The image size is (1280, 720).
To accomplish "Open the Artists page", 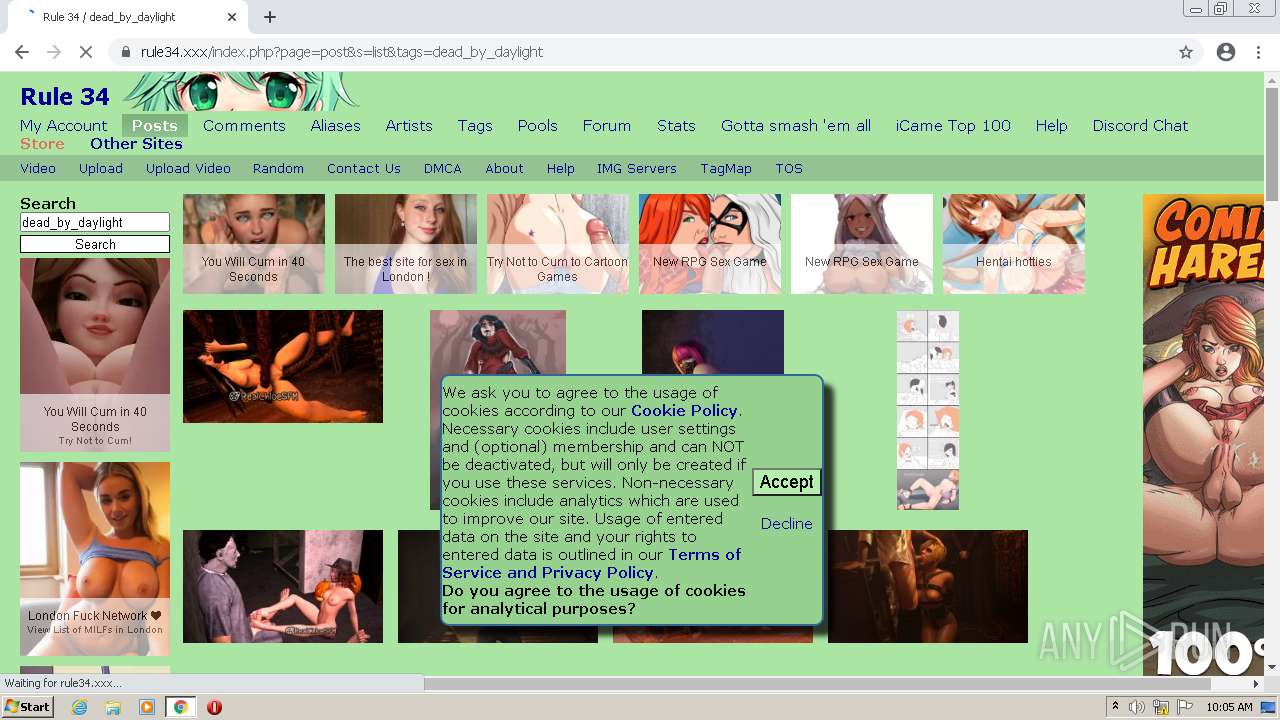I will pyautogui.click(x=409, y=126).
